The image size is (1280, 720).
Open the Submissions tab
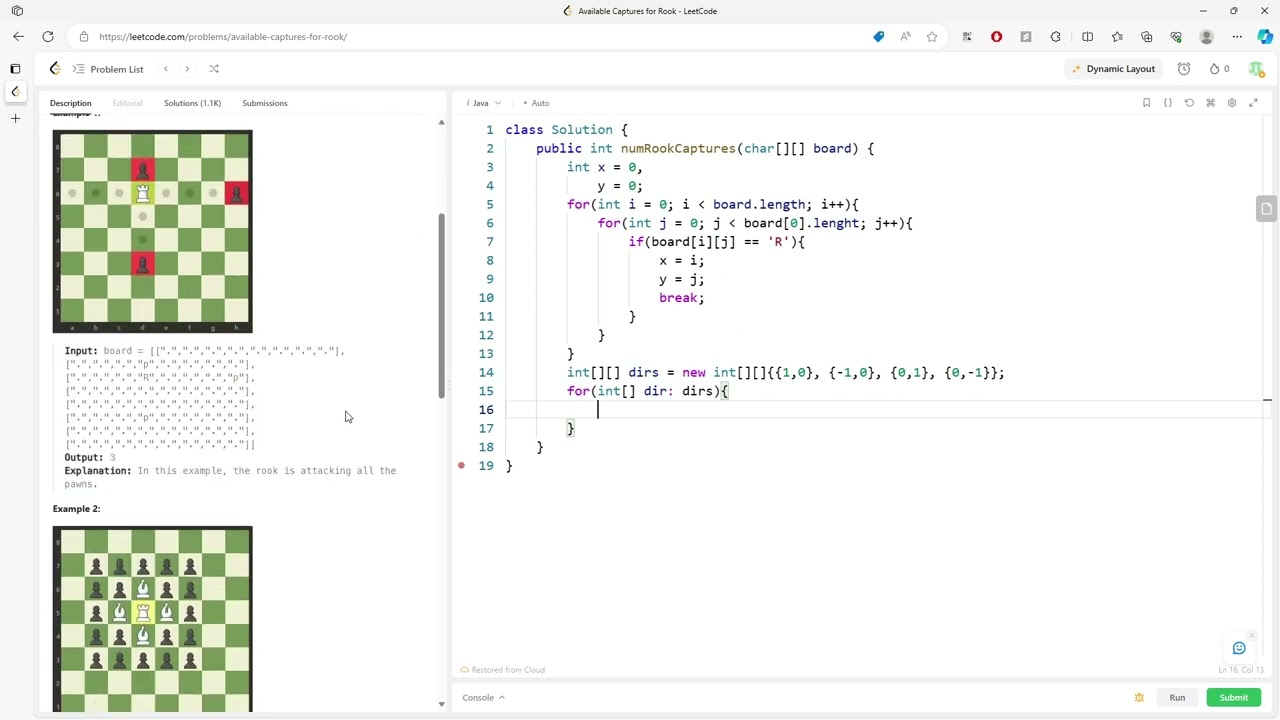[x=264, y=103]
